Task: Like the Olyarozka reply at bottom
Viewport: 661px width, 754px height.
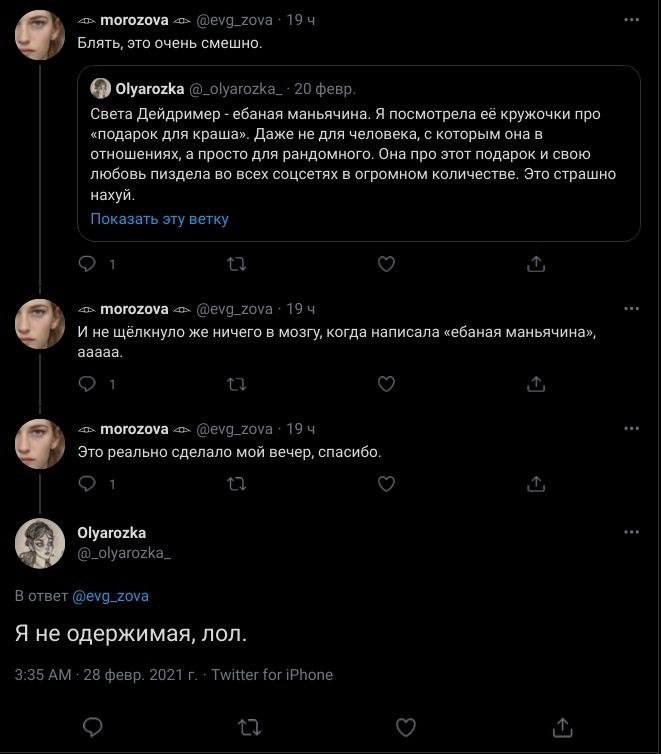Action: (406, 726)
